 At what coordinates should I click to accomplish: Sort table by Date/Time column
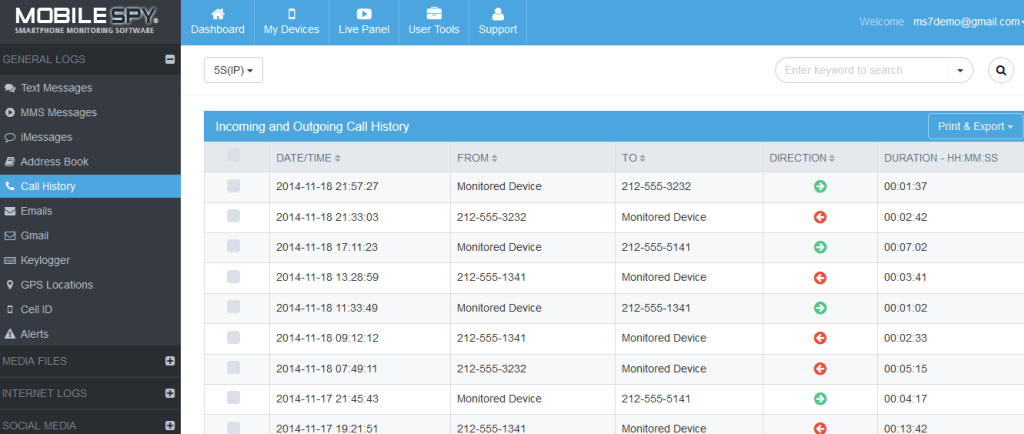(308, 158)
